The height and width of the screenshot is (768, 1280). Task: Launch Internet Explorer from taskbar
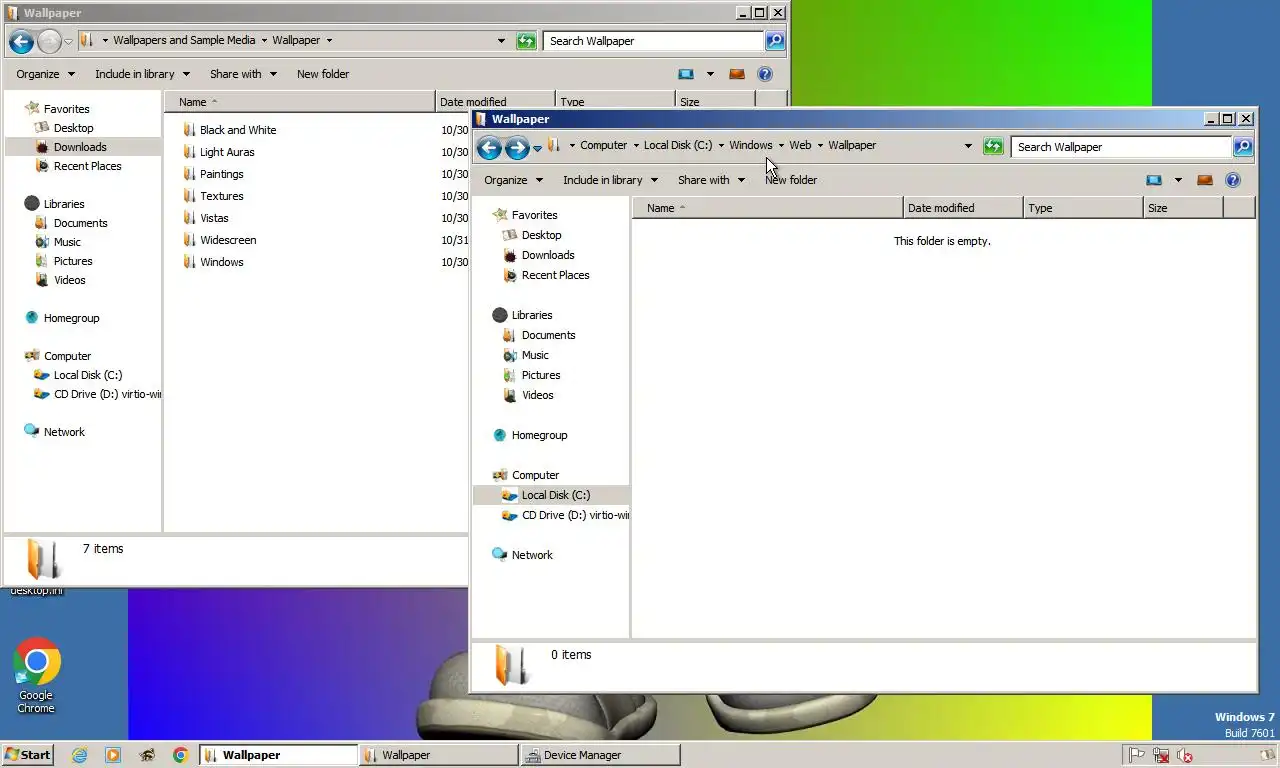(x=80, y=755)
